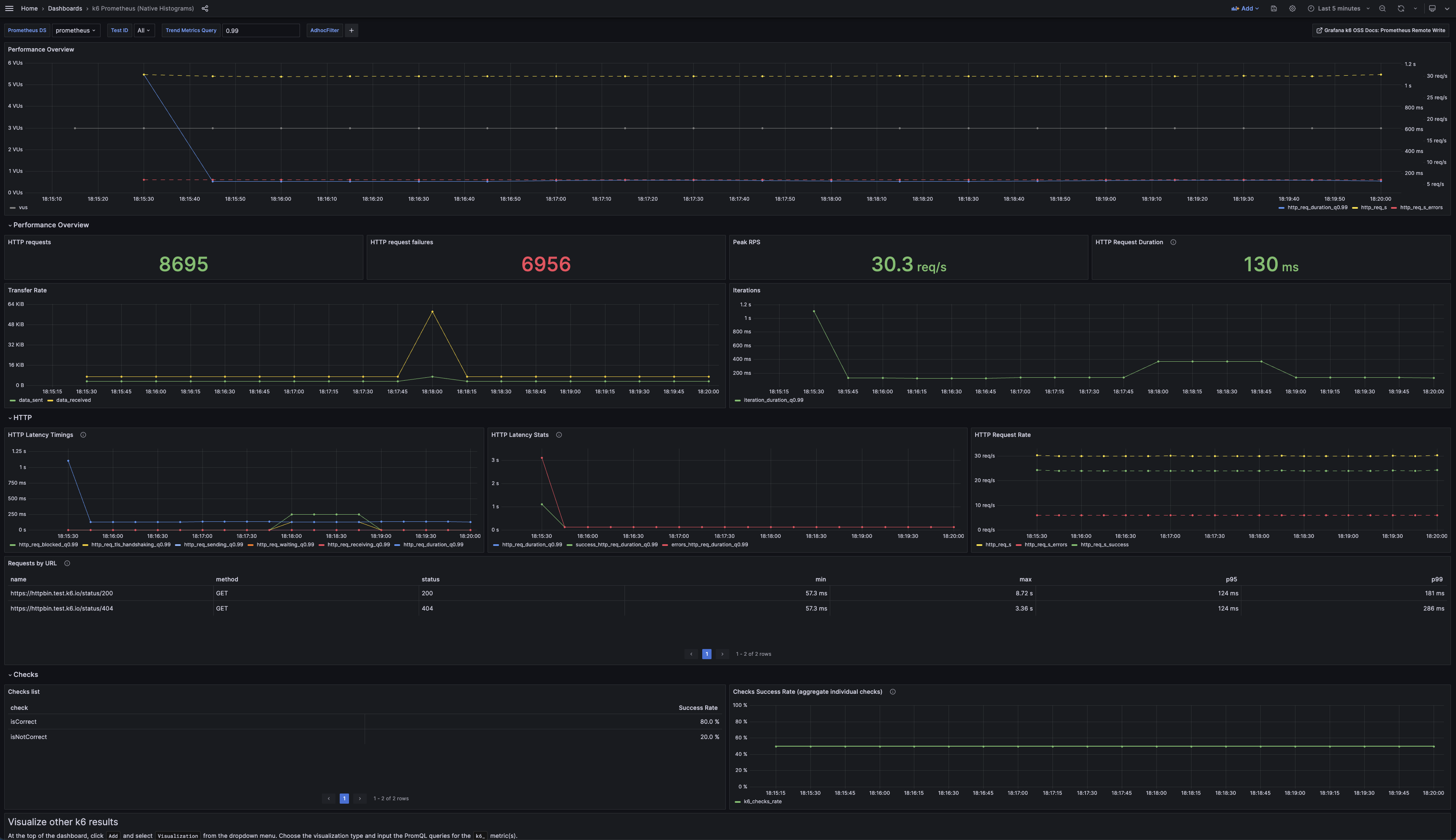The width and height of the screenshot is (1456, 840).
Task: Toggle http_req_s_errors series in HTTP Request Rate
Action: (1045, 545)
